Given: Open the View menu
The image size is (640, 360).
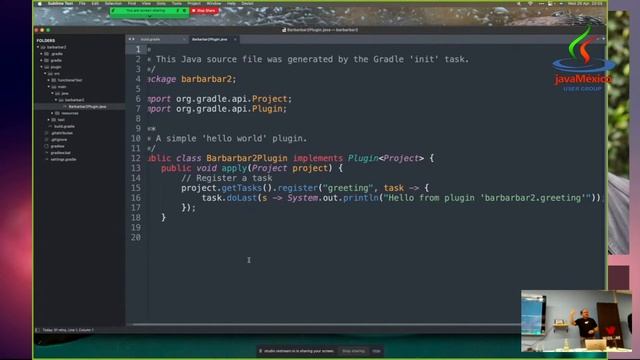Looking at the screenshot, I should click(146, 3).
